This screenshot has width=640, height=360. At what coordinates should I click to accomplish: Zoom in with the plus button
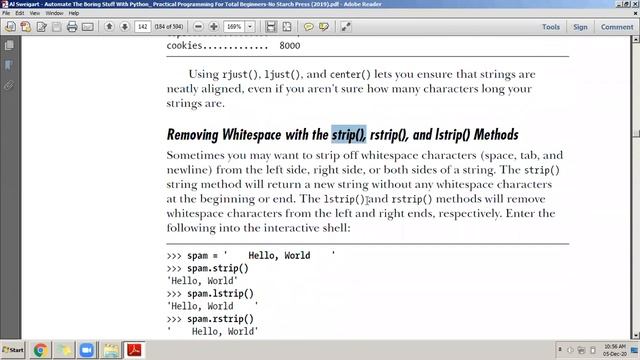point(213,27)
